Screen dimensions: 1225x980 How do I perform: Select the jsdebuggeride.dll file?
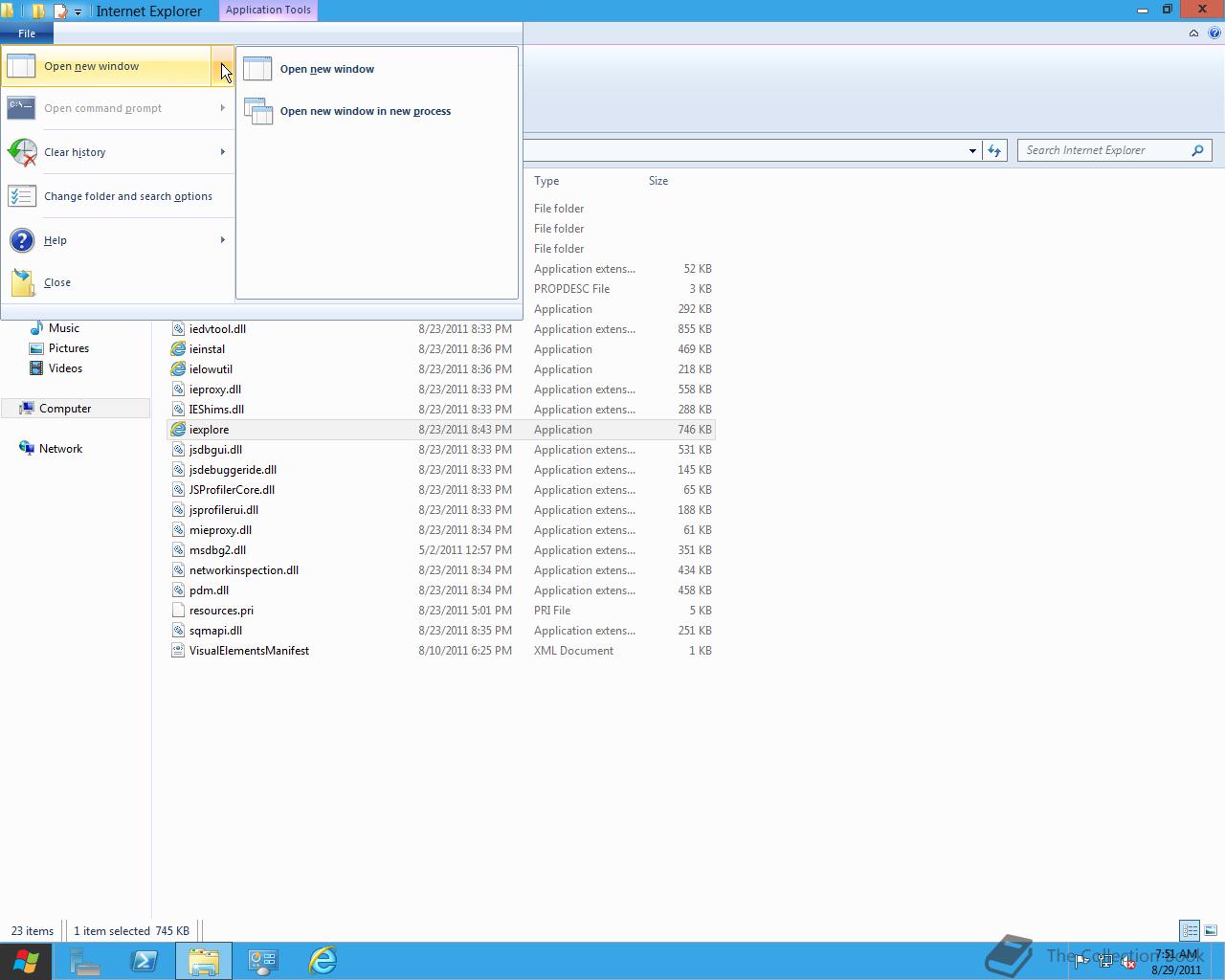pyautogui.click(x=441, y=470)
